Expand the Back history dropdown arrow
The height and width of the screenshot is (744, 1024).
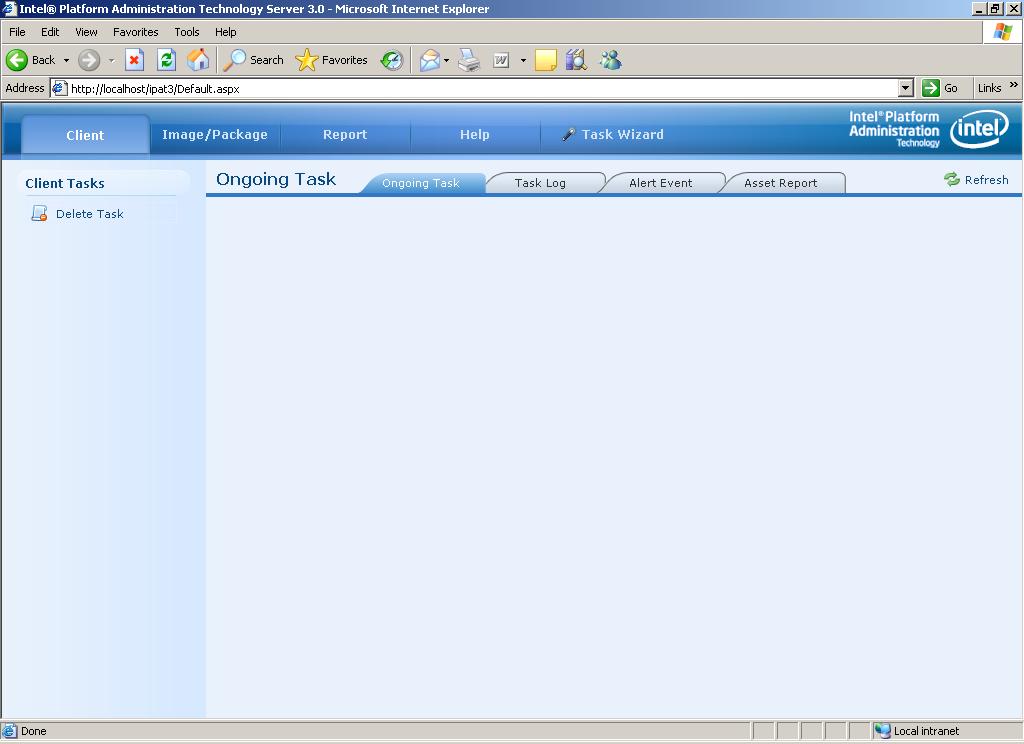(66, 60)
